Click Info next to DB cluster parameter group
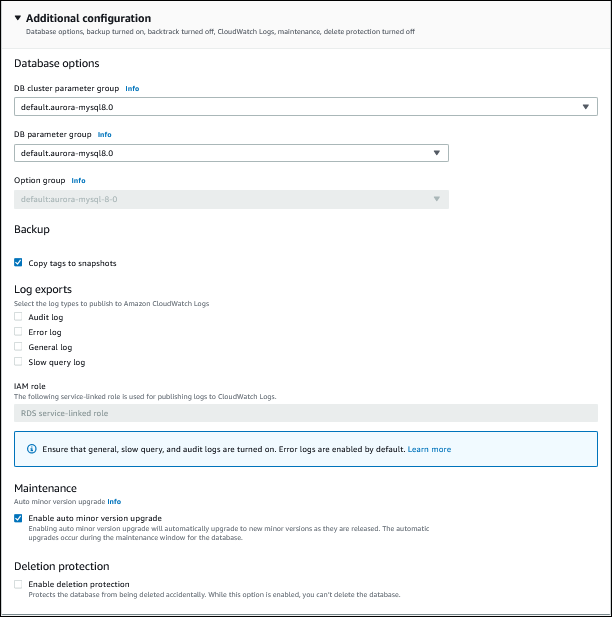The height and width of the screenshot is (617, 612). click(132, 88)
